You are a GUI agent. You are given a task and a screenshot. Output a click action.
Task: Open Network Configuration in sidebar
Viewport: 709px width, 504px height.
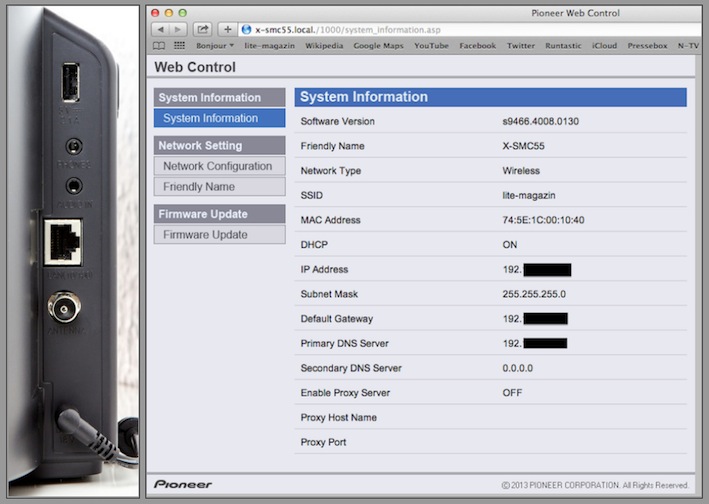pos(219,166)
